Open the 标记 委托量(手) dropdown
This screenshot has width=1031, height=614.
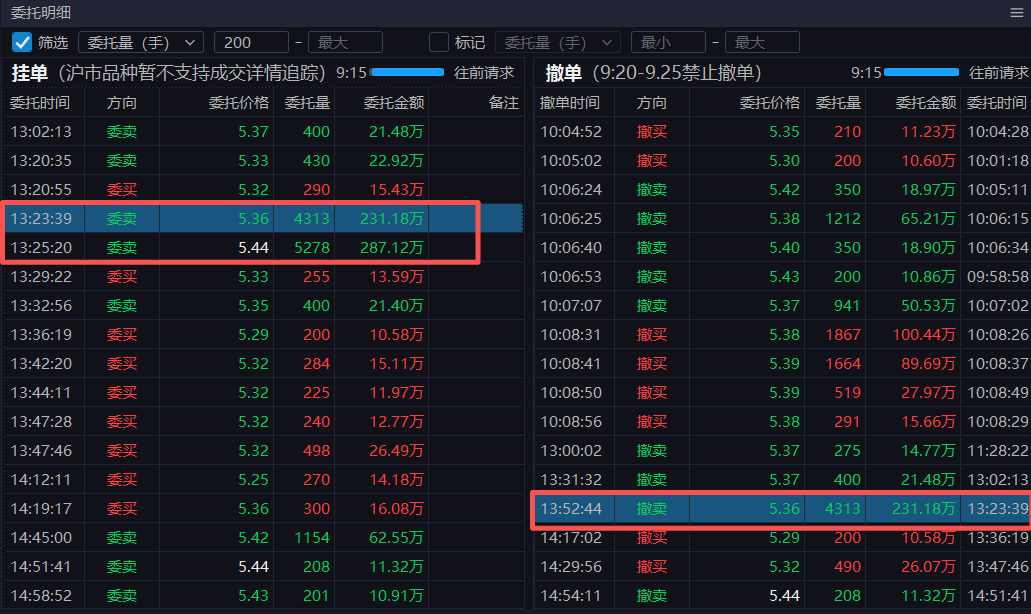coord(558,42)
